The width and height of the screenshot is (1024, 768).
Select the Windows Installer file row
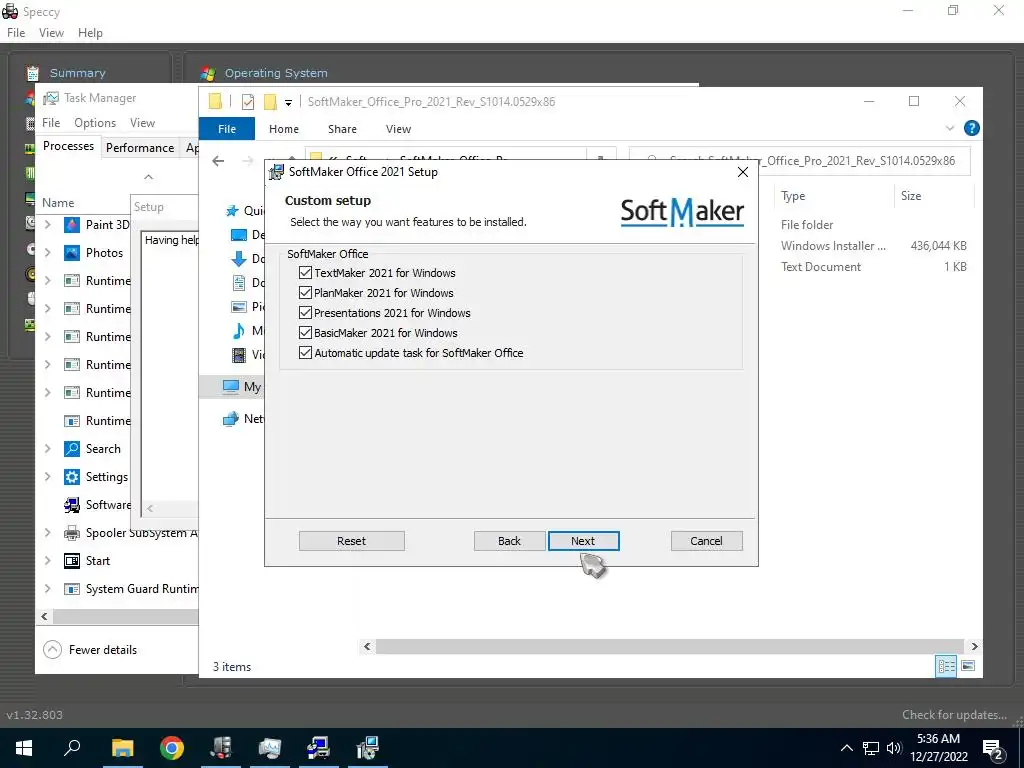pos(873,246)
